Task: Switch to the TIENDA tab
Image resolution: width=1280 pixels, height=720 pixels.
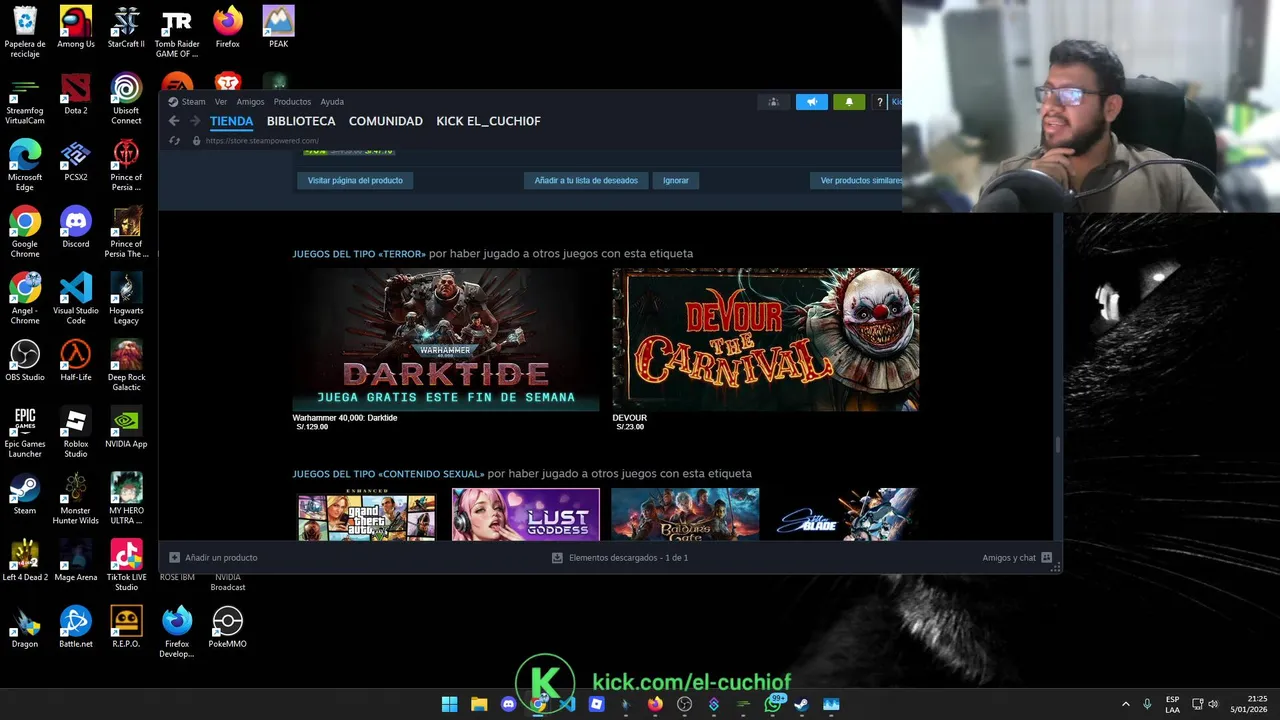Action: pyautogui.click(x=231, y=121)
